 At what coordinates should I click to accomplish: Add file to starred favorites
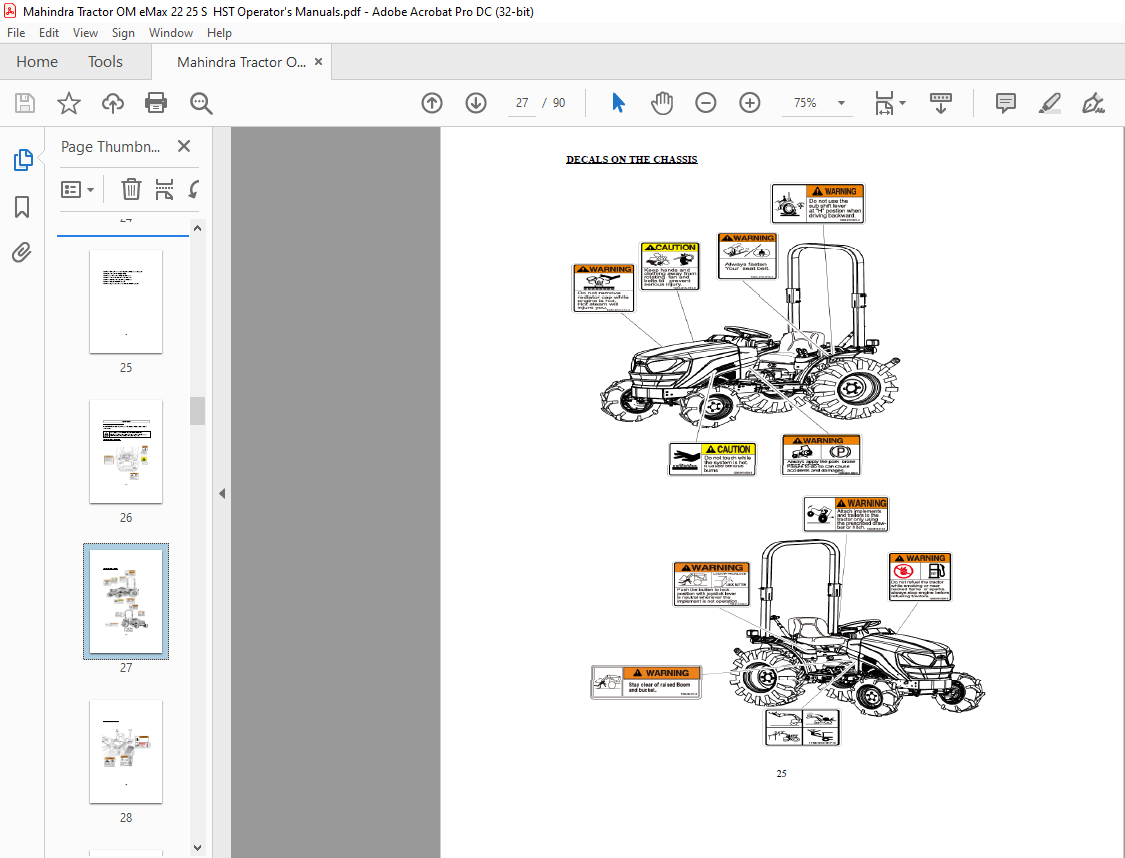pos(69,103)
